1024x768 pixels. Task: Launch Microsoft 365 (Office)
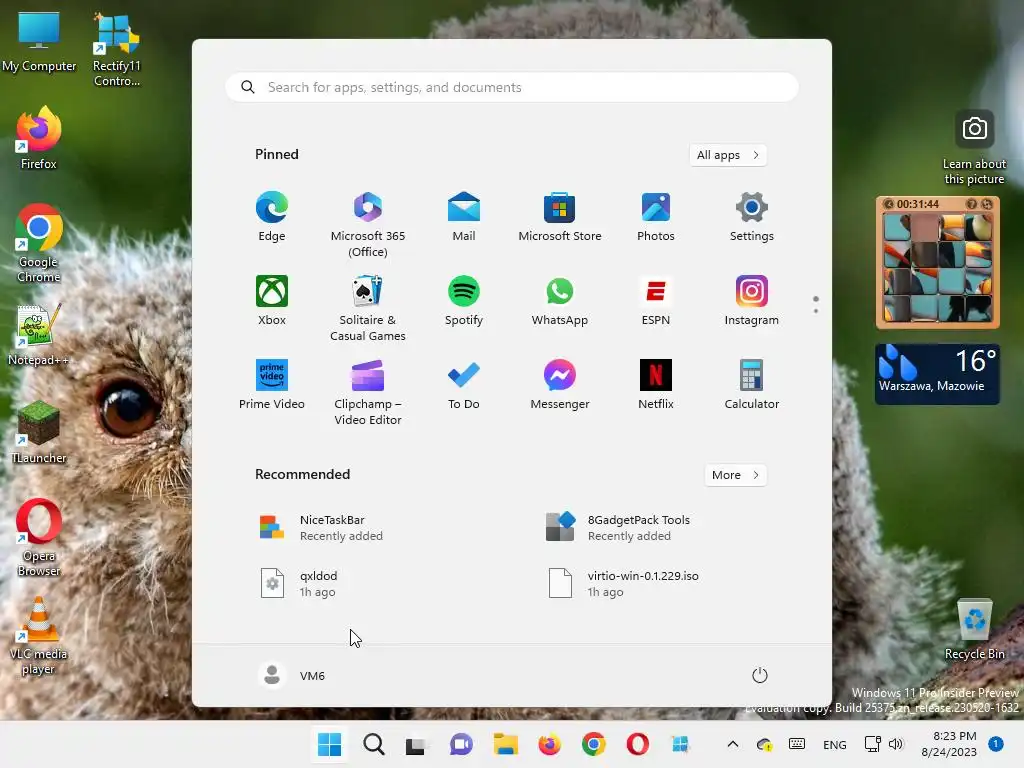click(x=368, y=225)
